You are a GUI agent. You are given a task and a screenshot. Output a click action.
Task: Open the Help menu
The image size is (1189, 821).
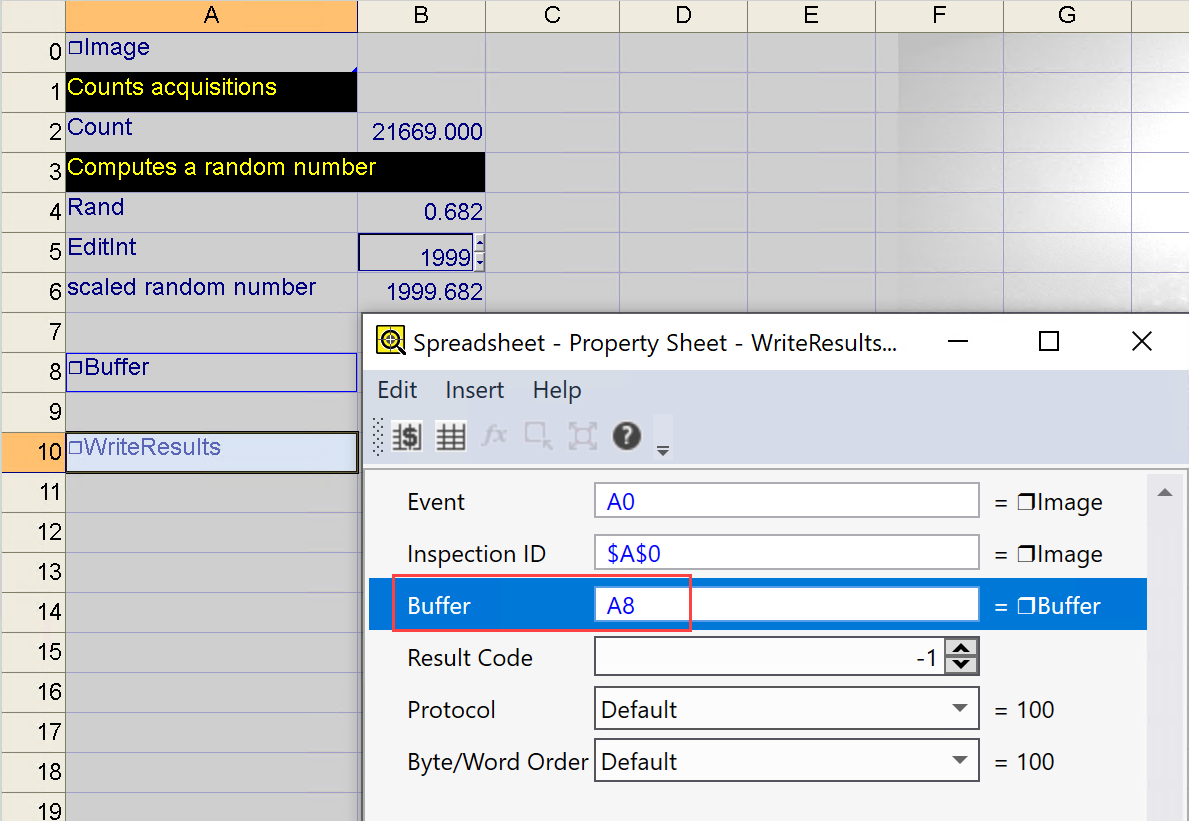point(557,390)
